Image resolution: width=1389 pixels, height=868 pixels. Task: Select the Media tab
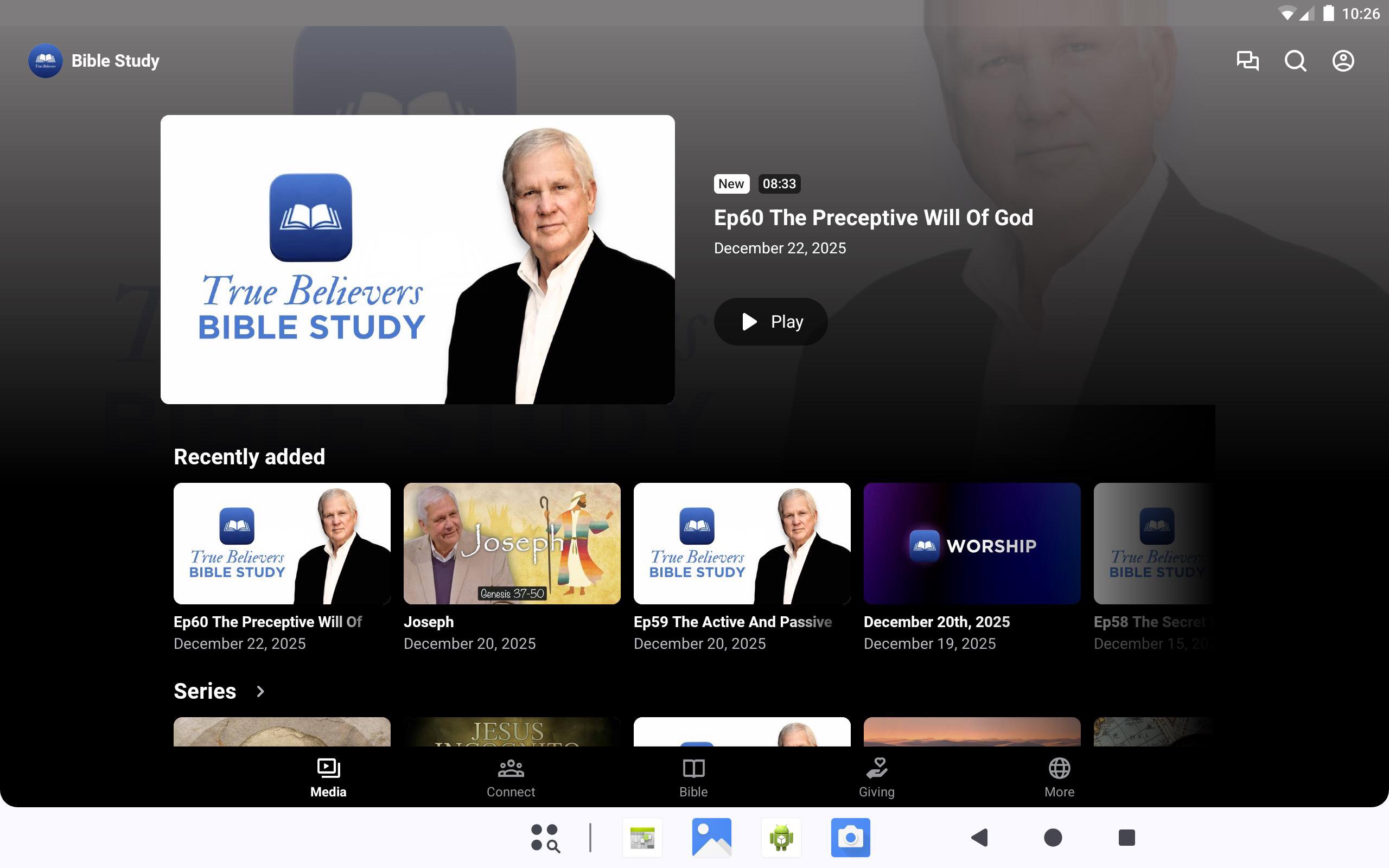coord(328,778)
